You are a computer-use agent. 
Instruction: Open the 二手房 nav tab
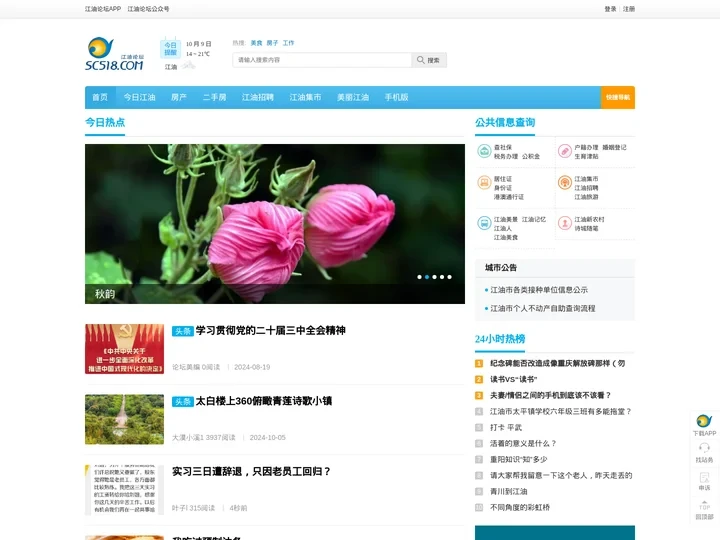tap(214, 97)
